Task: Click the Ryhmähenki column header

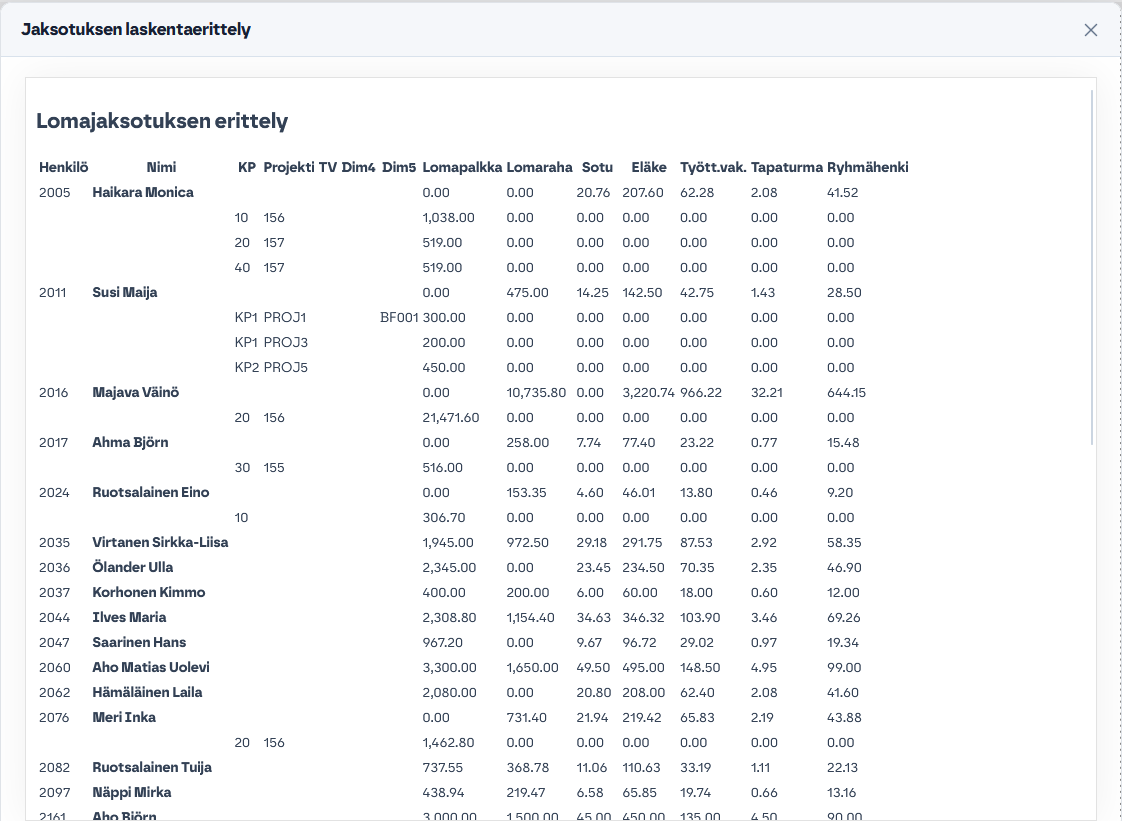Action: 868,167
